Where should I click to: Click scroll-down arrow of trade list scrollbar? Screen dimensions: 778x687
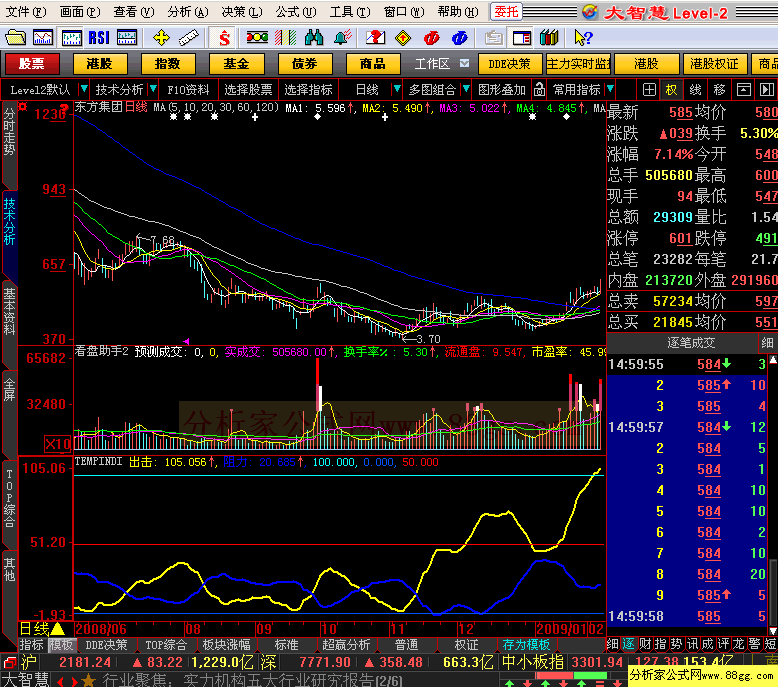point(773,630)
